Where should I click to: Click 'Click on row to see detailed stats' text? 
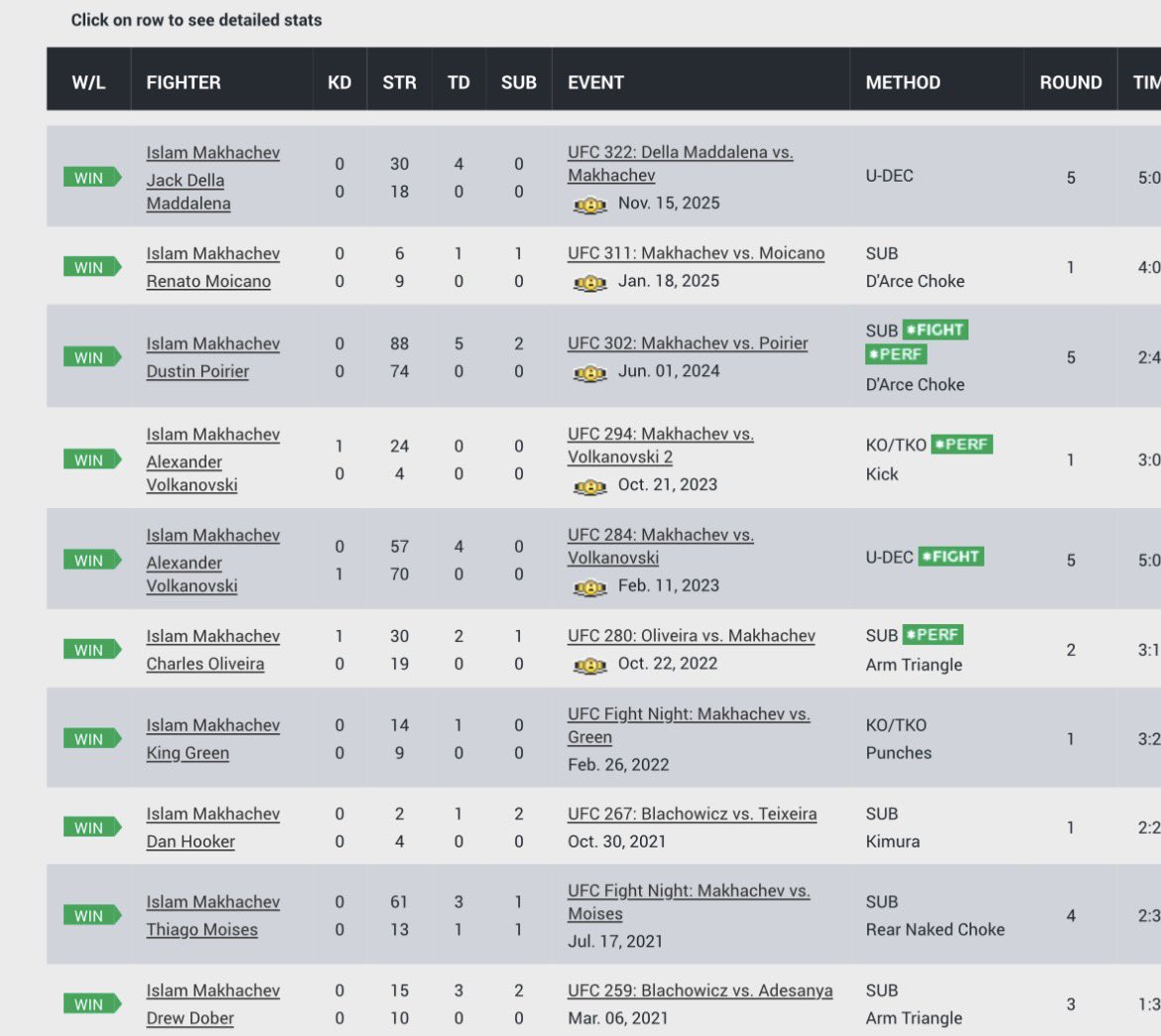196,20
